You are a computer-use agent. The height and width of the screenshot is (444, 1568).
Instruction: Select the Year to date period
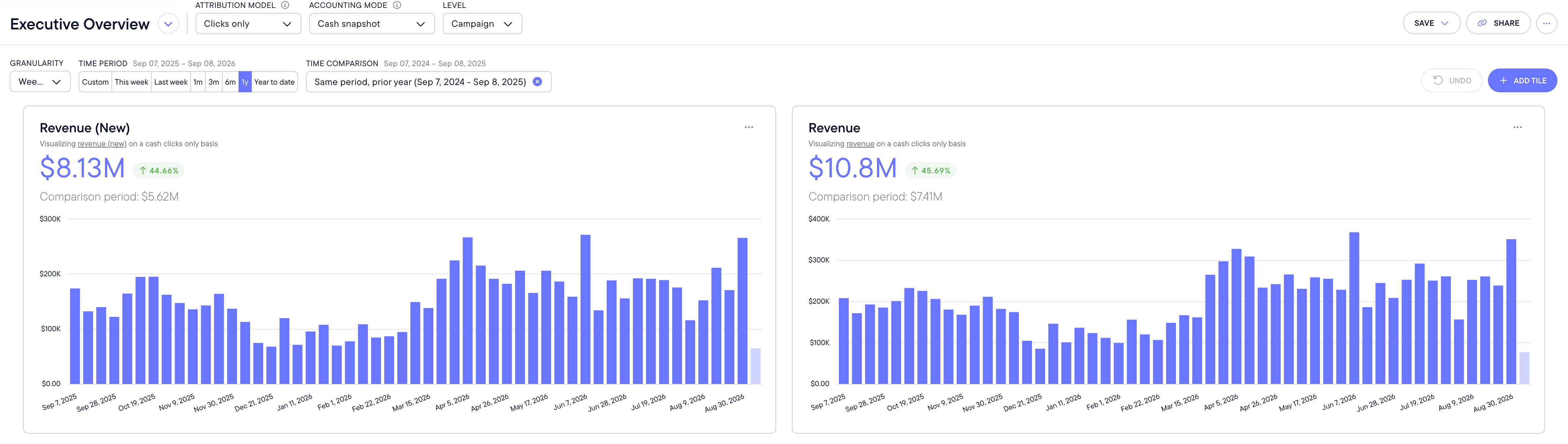click(x=275, y=82)
